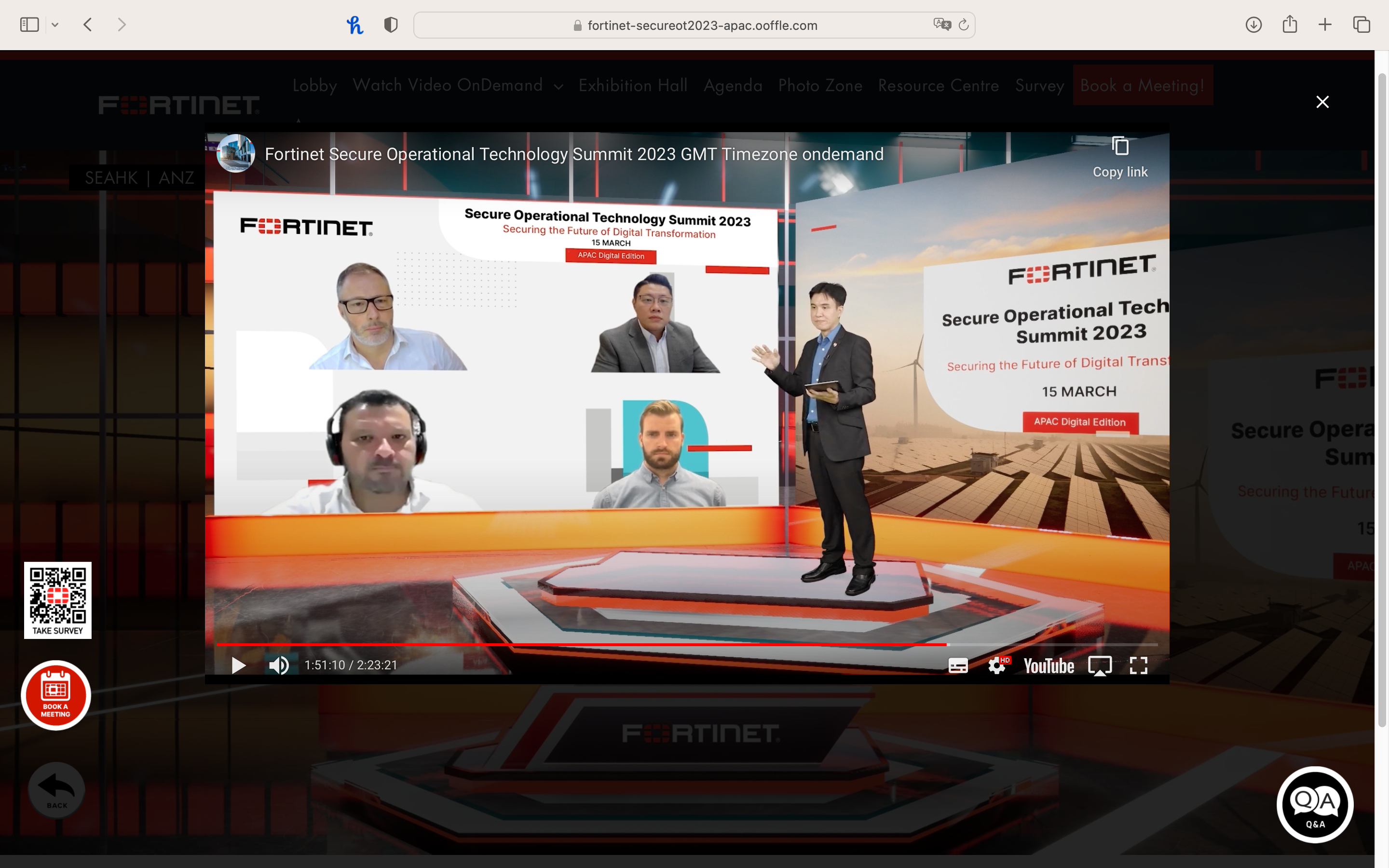The width and height of the screenshot is (1389, 868).
Task: Open the Q&A chat bubble button
Action: (1315, 804)
